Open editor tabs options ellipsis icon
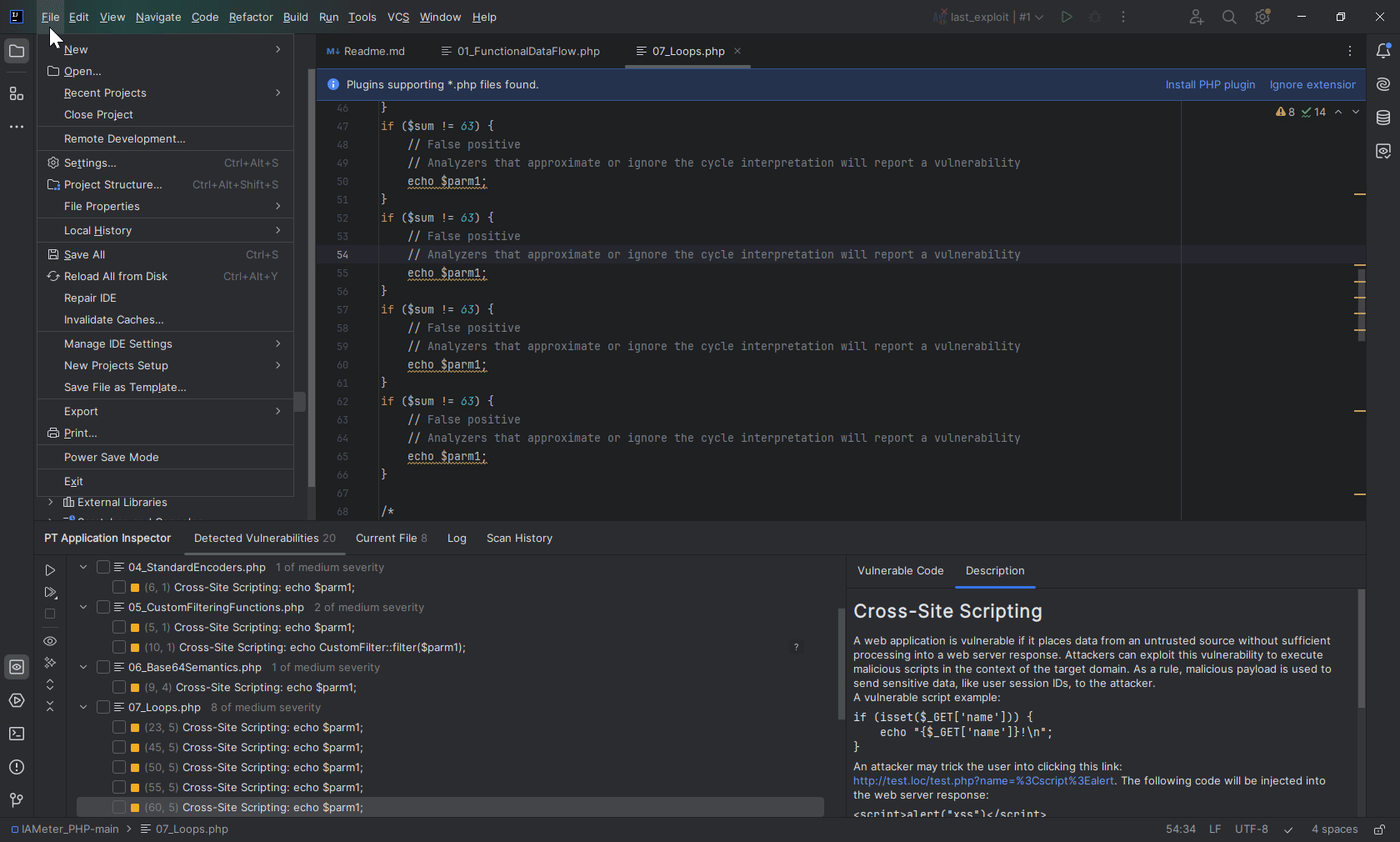The image size is (1400, 842). (x=1350, y=51)
